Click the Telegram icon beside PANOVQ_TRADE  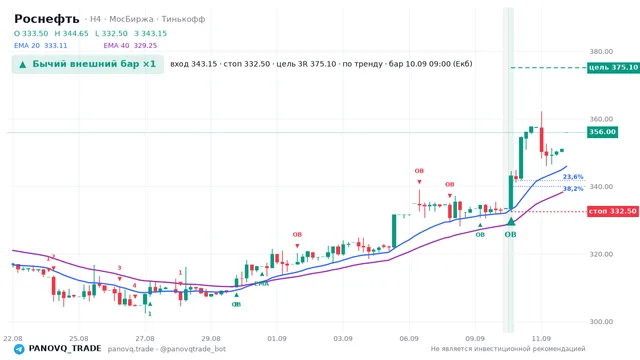[19, 349]
